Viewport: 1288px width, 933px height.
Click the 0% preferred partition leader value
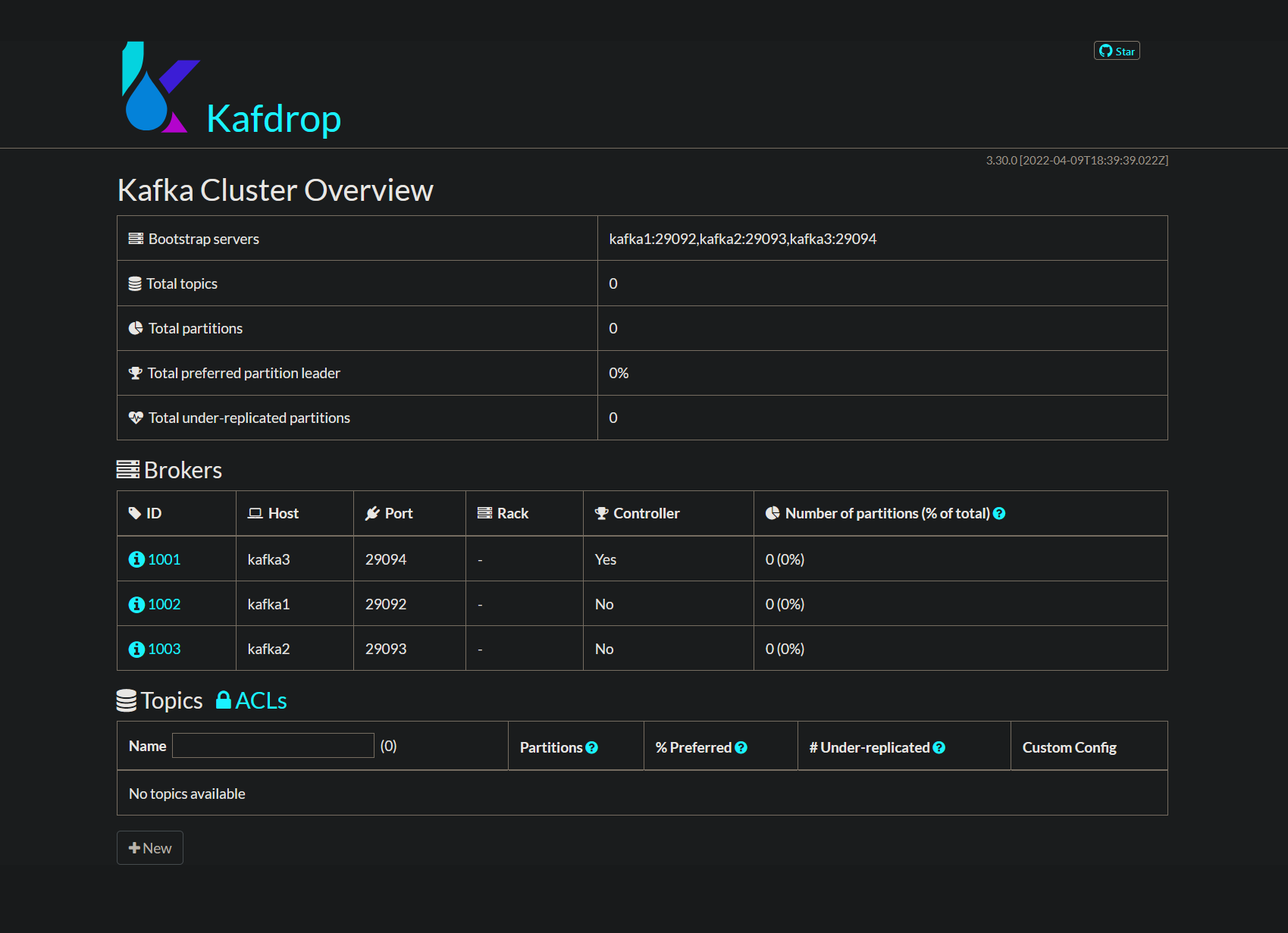click(619, 373)
